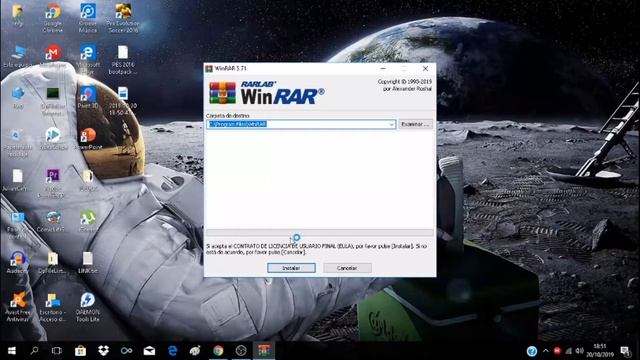Viewport: 640px width, 360px height.
Task: Open the Google Chrome desktop shortcut
Action: pos(53,17)
